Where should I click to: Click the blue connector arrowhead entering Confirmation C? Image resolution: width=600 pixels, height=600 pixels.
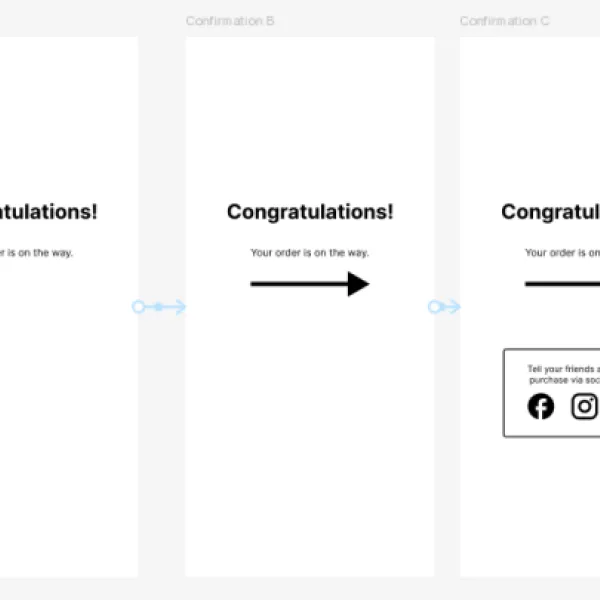[x=454, y=307]
